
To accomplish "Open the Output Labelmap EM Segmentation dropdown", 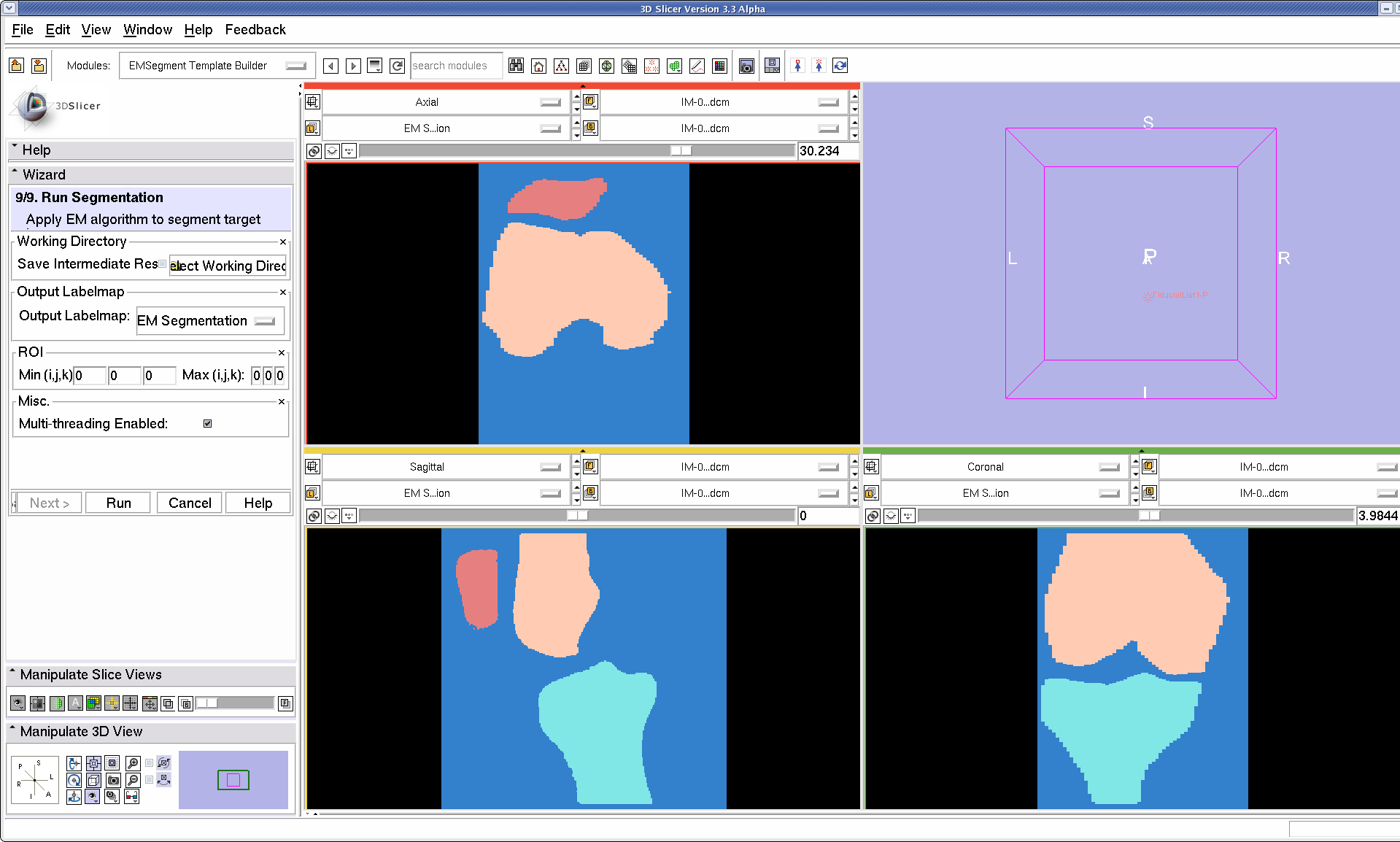I will coord(209,321).
